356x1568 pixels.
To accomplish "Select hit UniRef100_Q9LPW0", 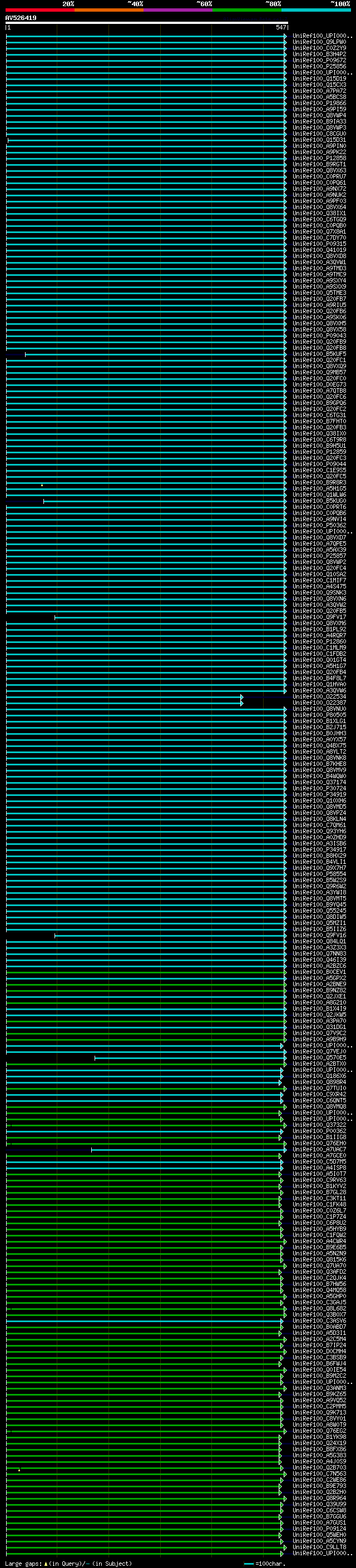I will pos(319,42).
